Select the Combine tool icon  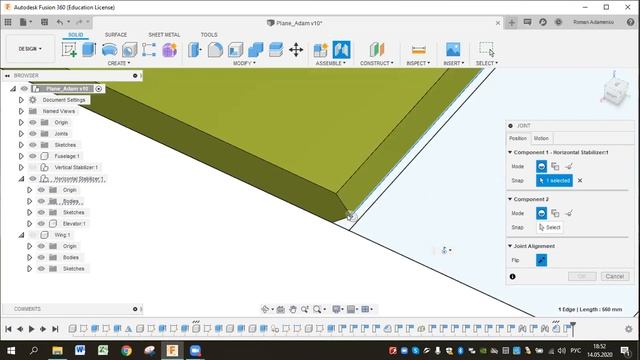(256, 50)
